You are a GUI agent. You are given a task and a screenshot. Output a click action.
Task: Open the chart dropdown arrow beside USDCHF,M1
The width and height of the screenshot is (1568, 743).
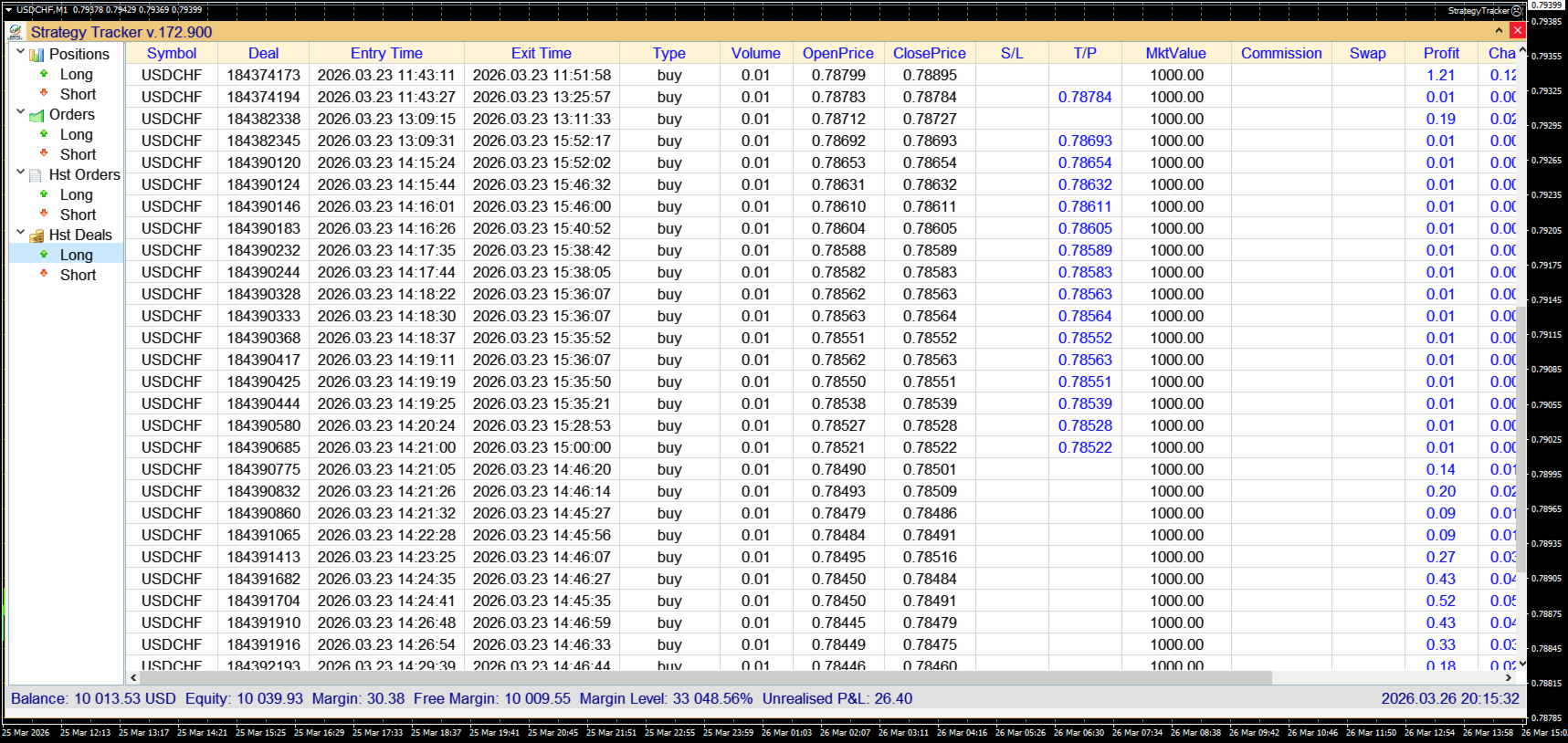(x=8, y=10)
